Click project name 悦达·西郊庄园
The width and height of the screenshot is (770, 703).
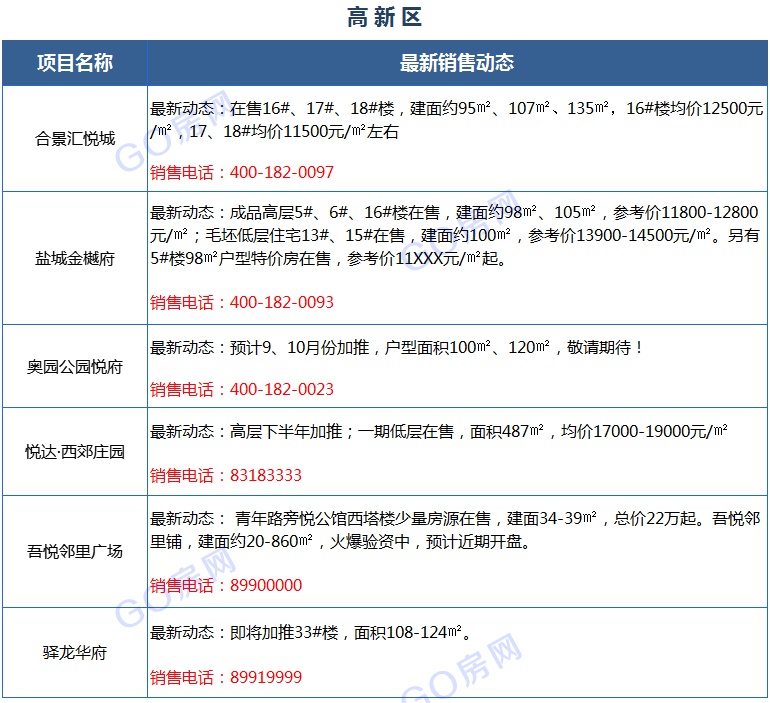pos(75,452)
